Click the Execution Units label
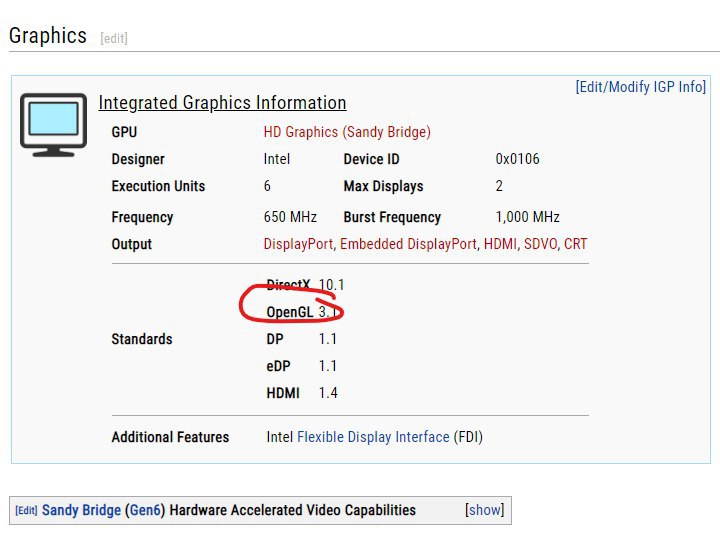Image resolution: width=720 pixels, height=551 pixels. pyautogui.click(x=158, y=186)
